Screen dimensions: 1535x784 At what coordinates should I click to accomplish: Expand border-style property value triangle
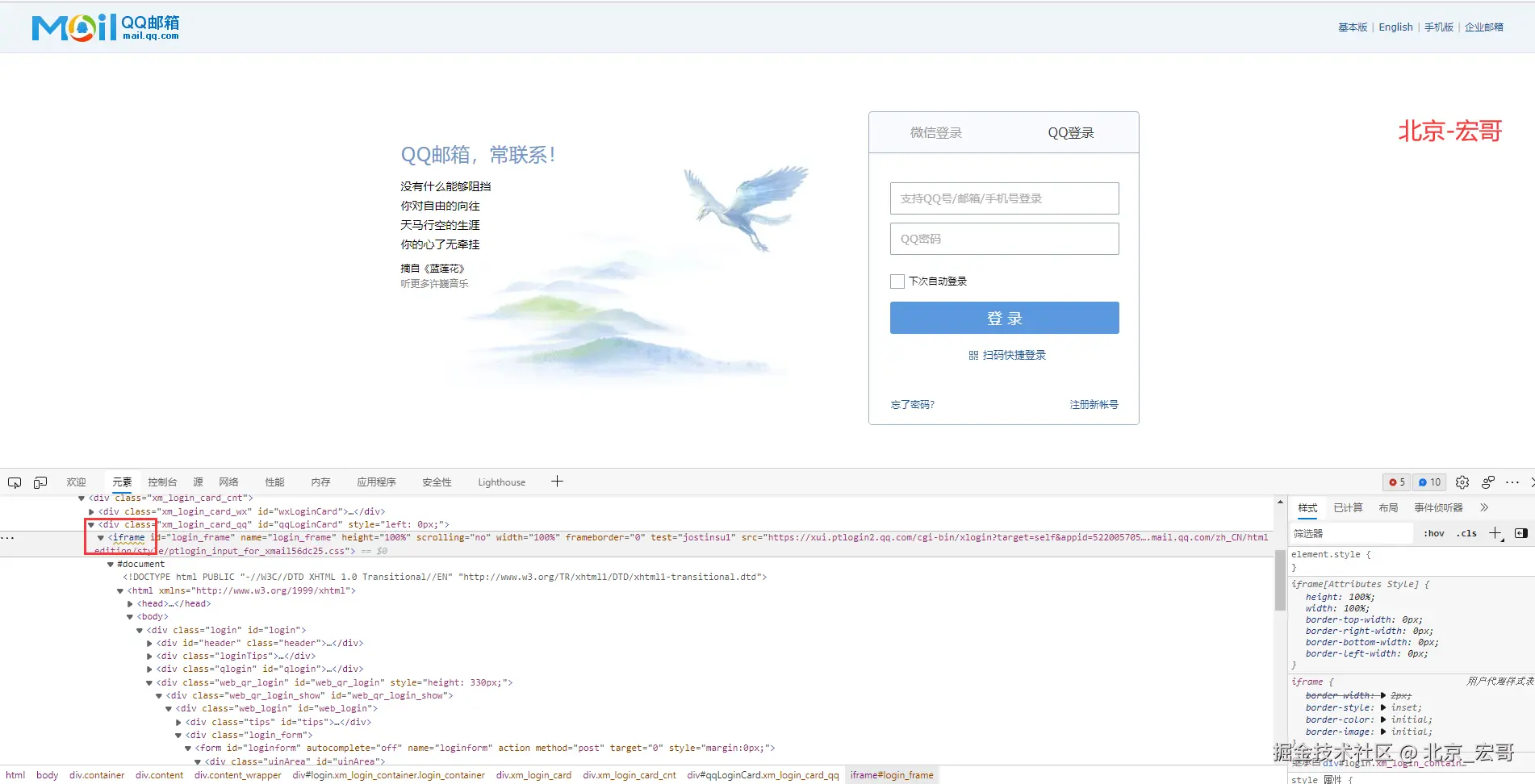pos(1383,707)
